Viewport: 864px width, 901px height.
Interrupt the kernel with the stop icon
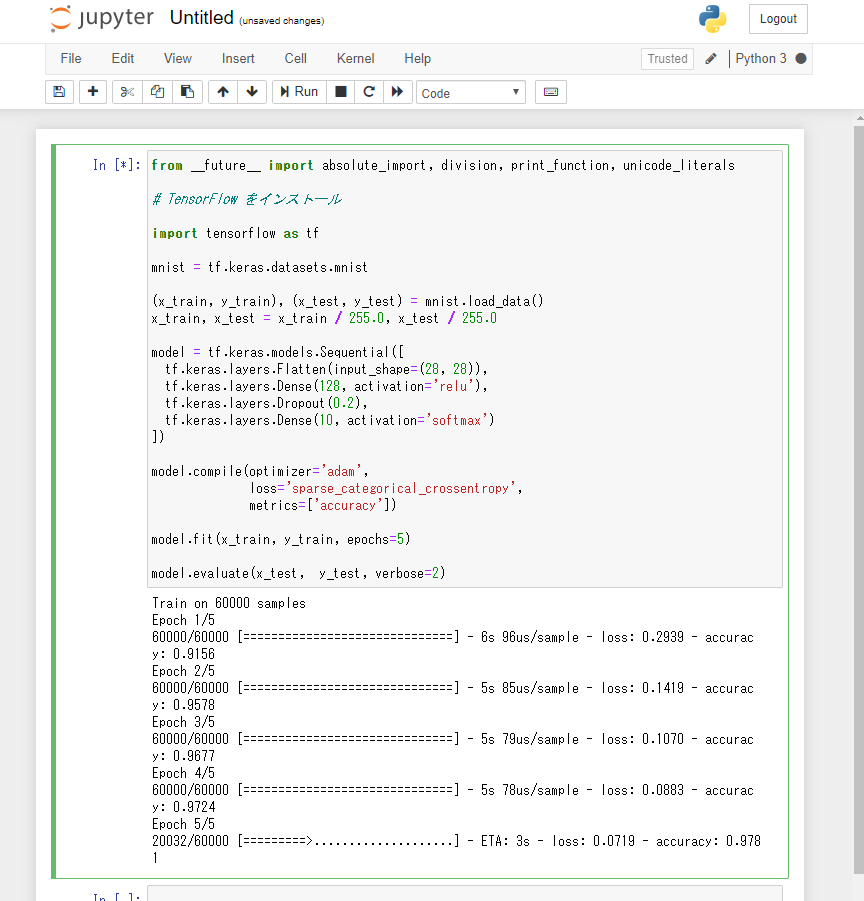click(339, 91)
